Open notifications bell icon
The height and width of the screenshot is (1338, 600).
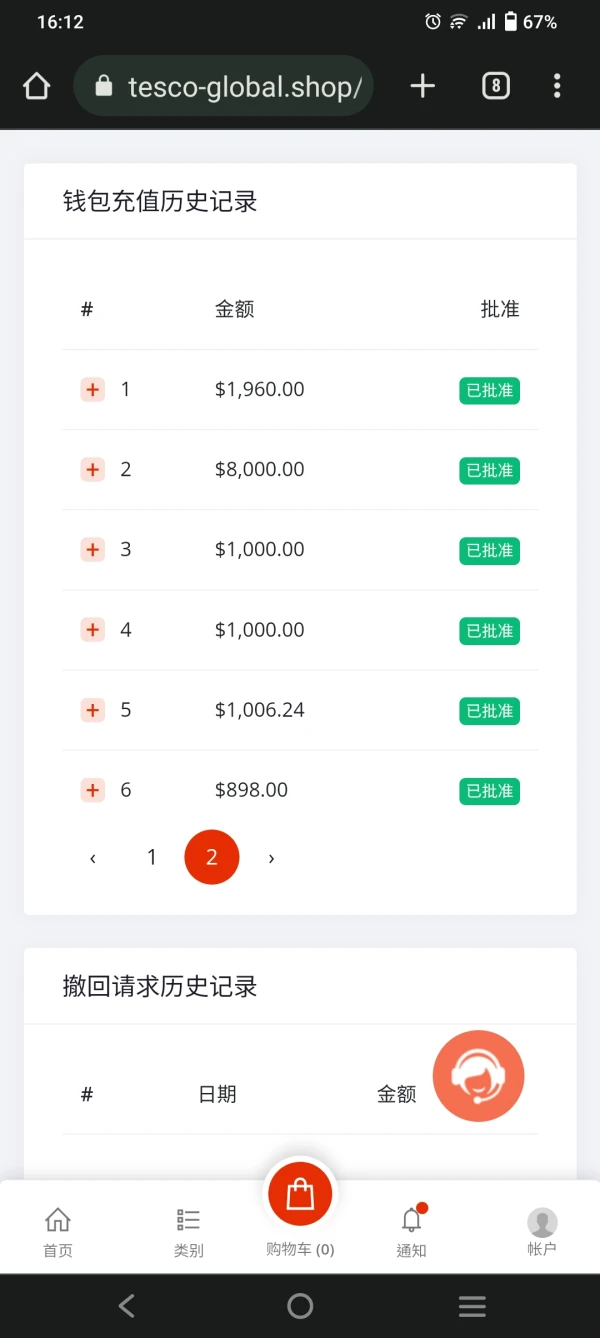pyautogui.click(x=411, y=1220)
